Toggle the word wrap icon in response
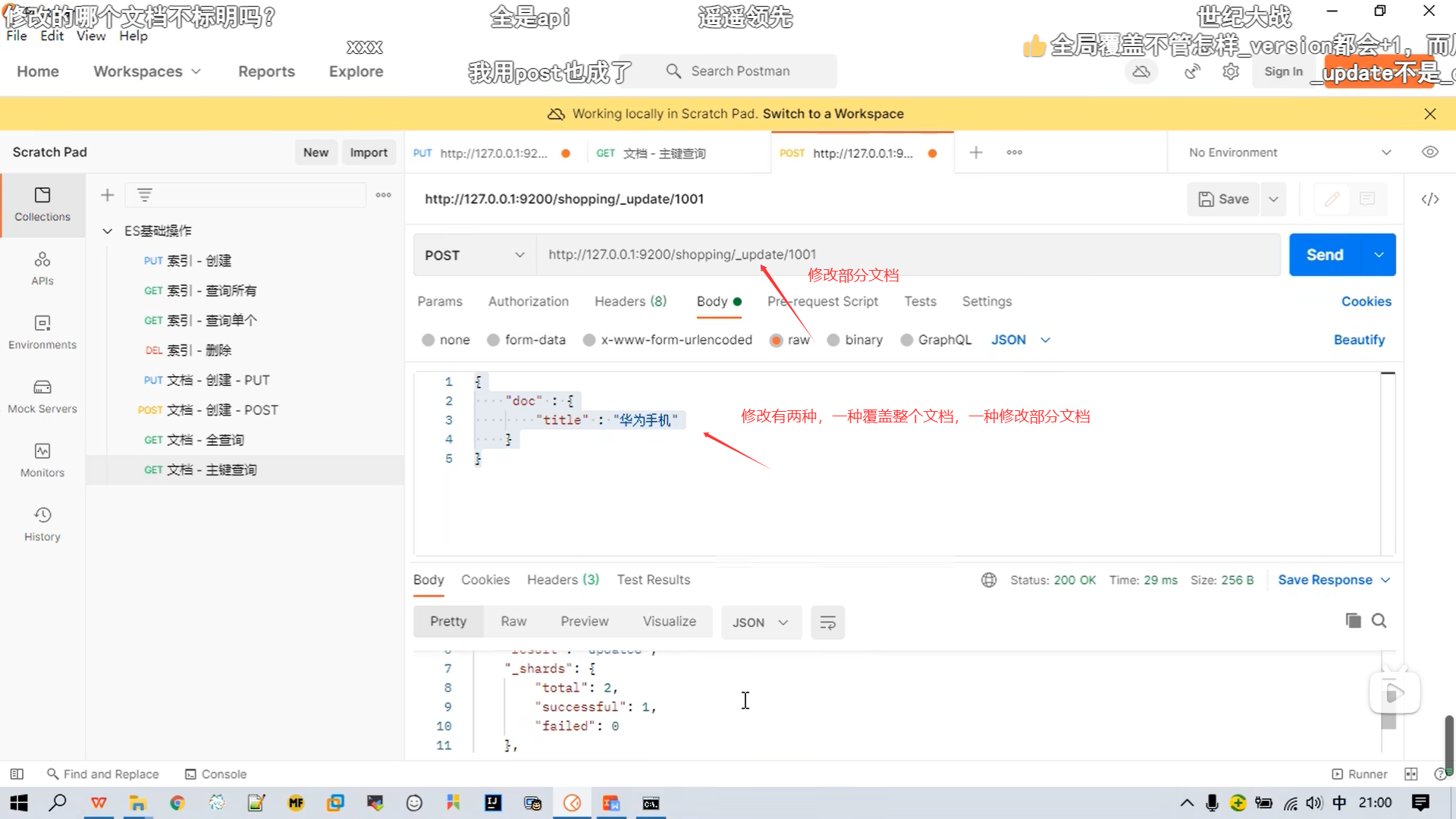This screenshot has height=819, width=1456. pyautogui.click(x=827, y=623)
